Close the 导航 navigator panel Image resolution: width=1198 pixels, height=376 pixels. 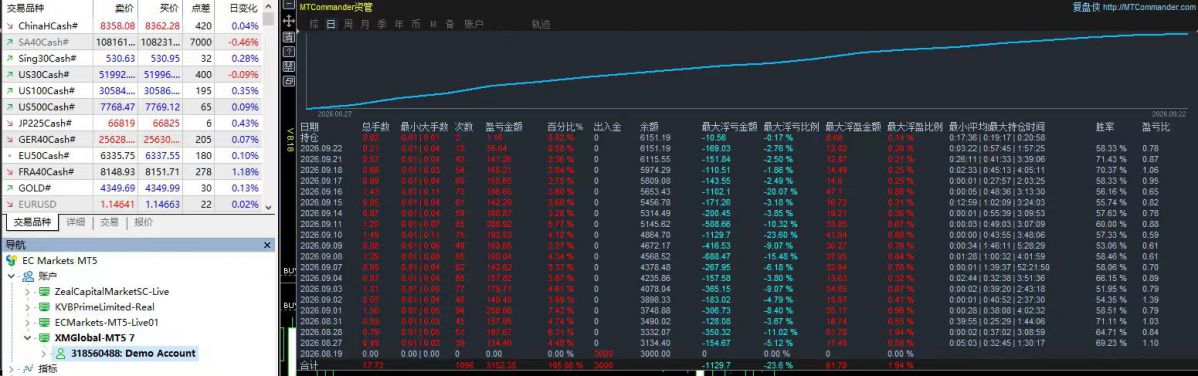tap(267, 245)
